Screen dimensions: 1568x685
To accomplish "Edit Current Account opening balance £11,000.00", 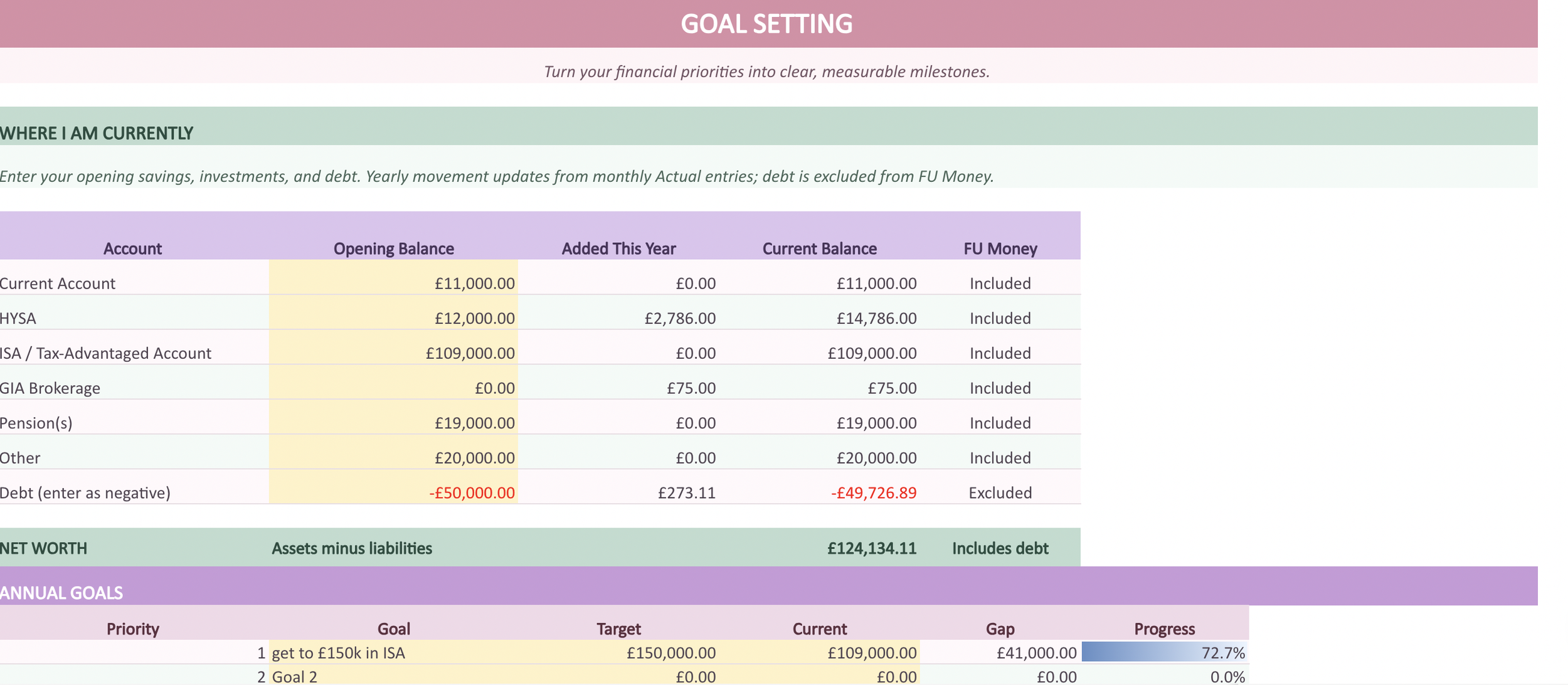I will [394, 277].
